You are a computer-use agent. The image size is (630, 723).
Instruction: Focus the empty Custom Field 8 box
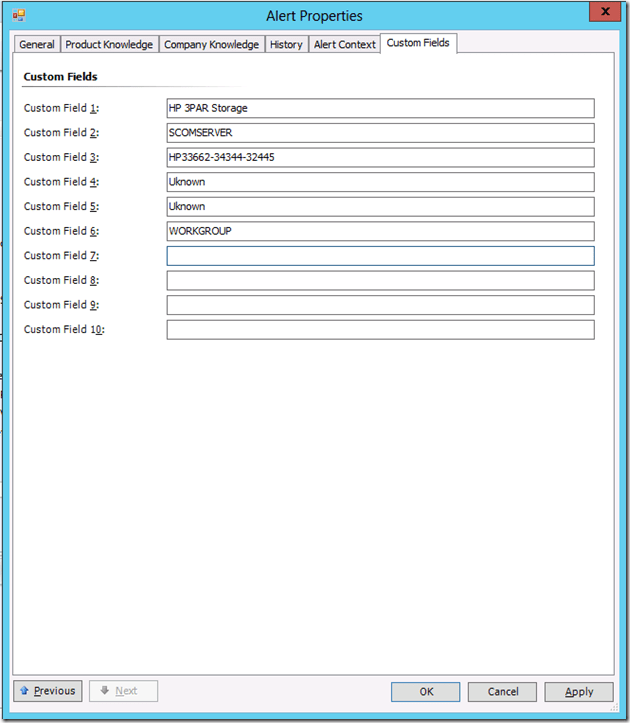point(380,280)
